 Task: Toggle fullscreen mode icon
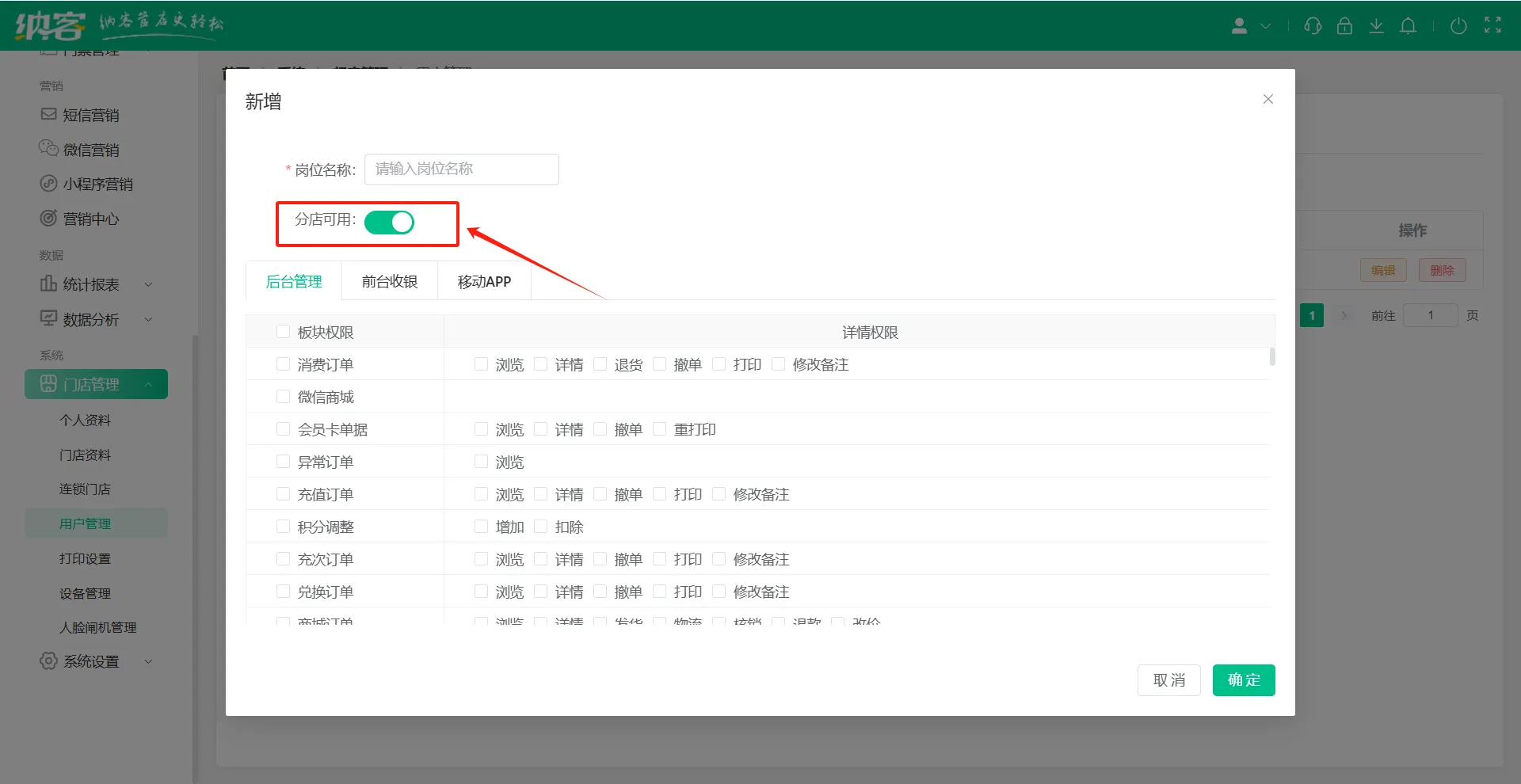[1492, 25]
